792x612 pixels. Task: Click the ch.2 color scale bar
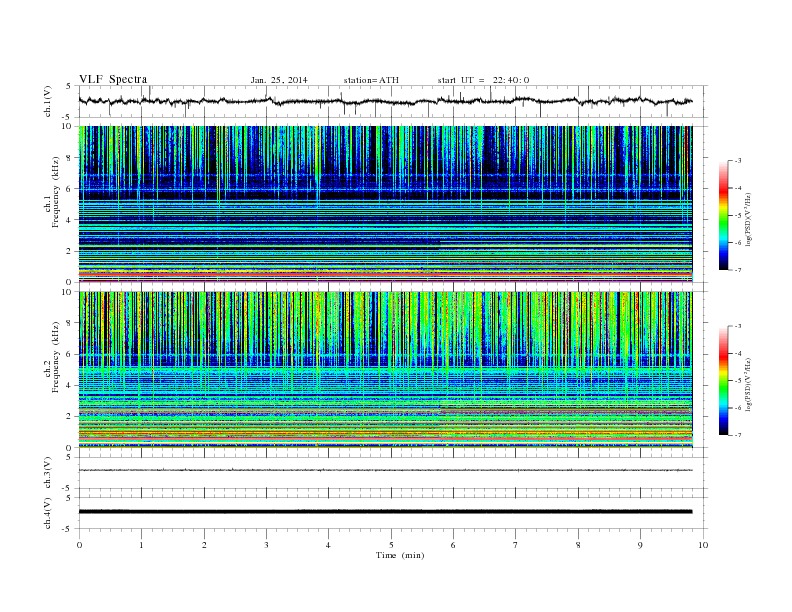pyautogui.click(x=723, y=380)
